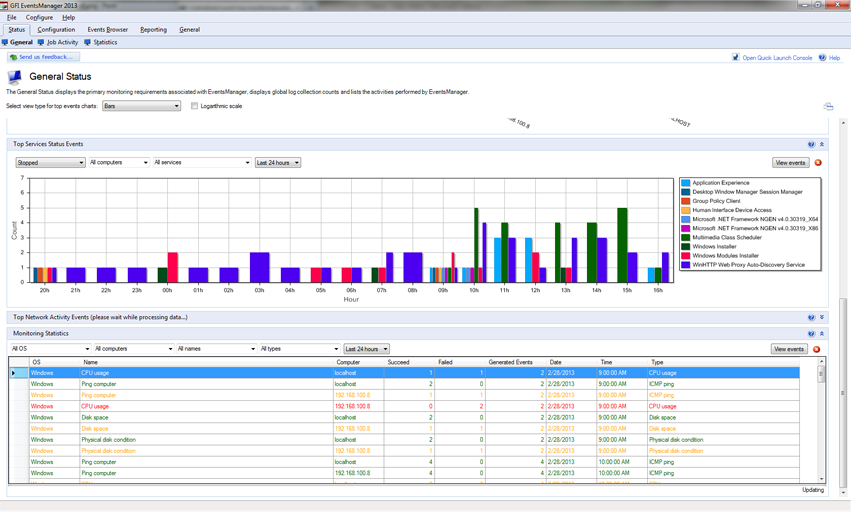This screenshot has height=512, width=851.
Task: Select the Status tab
Action: (16, 30)
